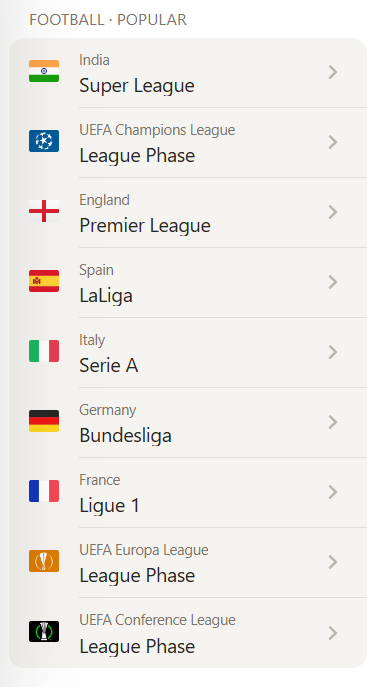The image size is (370, 687).
Task: Open the chevron beside Serie A
Action: pyautogui.click(x=333, y=352)
